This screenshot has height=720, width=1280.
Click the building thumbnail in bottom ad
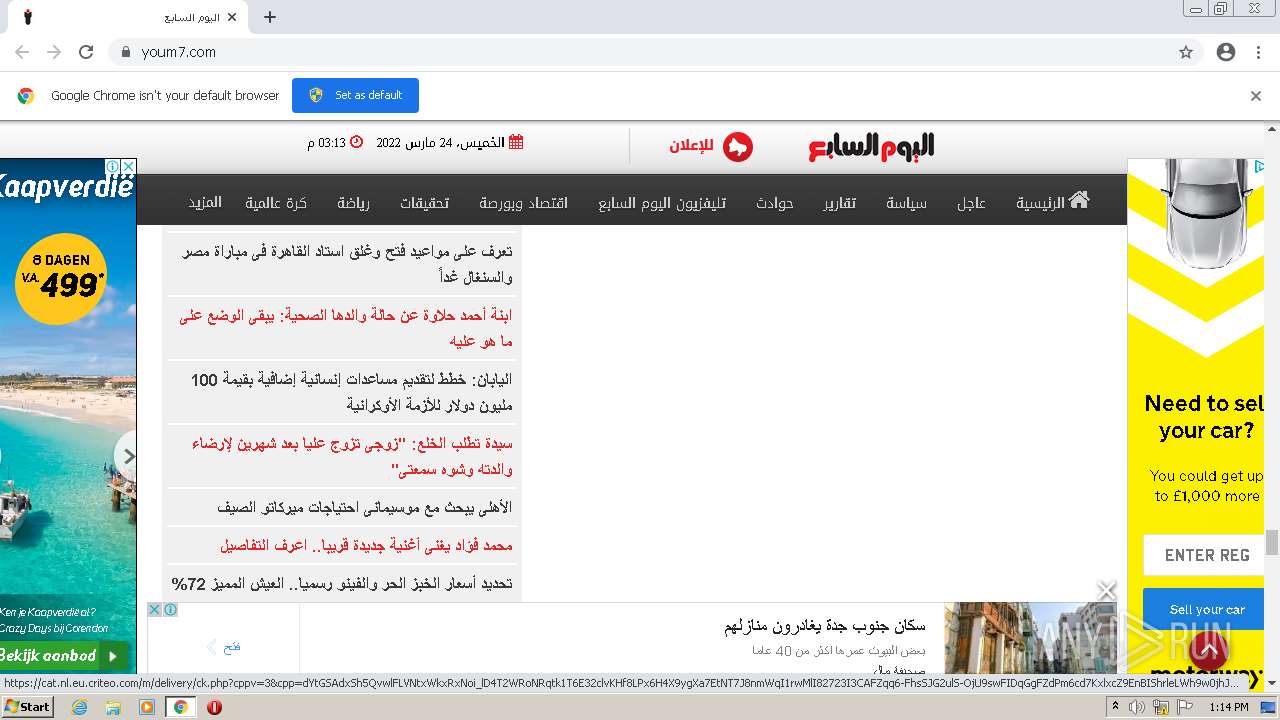(x=1029, y=639)
